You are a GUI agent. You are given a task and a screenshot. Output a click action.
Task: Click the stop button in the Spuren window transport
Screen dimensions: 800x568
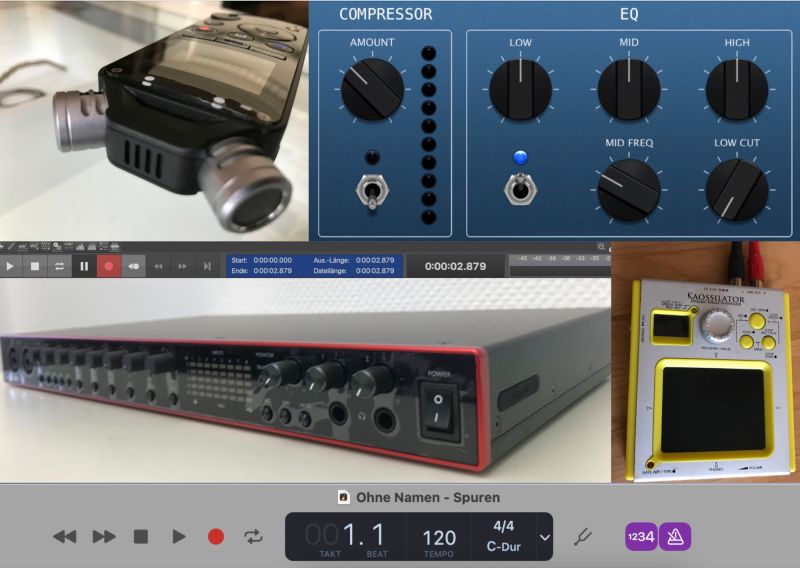point(141,537)
